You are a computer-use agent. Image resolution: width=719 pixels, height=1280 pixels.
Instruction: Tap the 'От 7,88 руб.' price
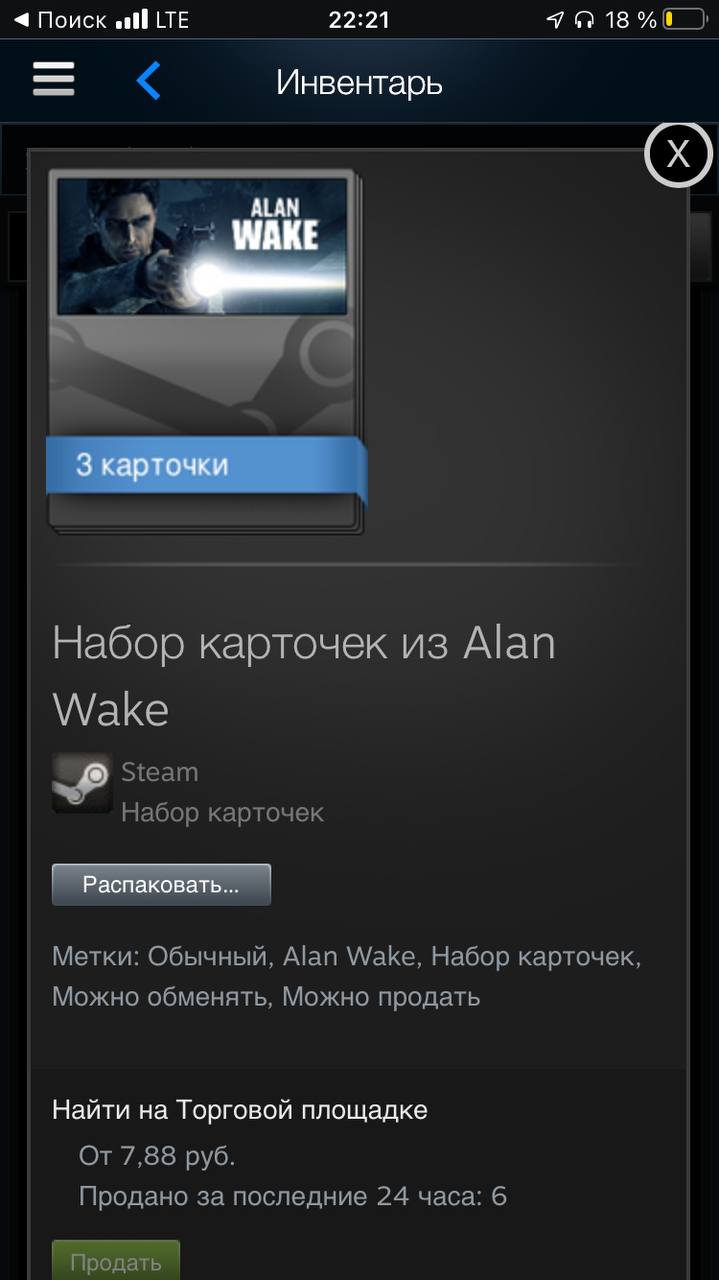coord(157,1157)
